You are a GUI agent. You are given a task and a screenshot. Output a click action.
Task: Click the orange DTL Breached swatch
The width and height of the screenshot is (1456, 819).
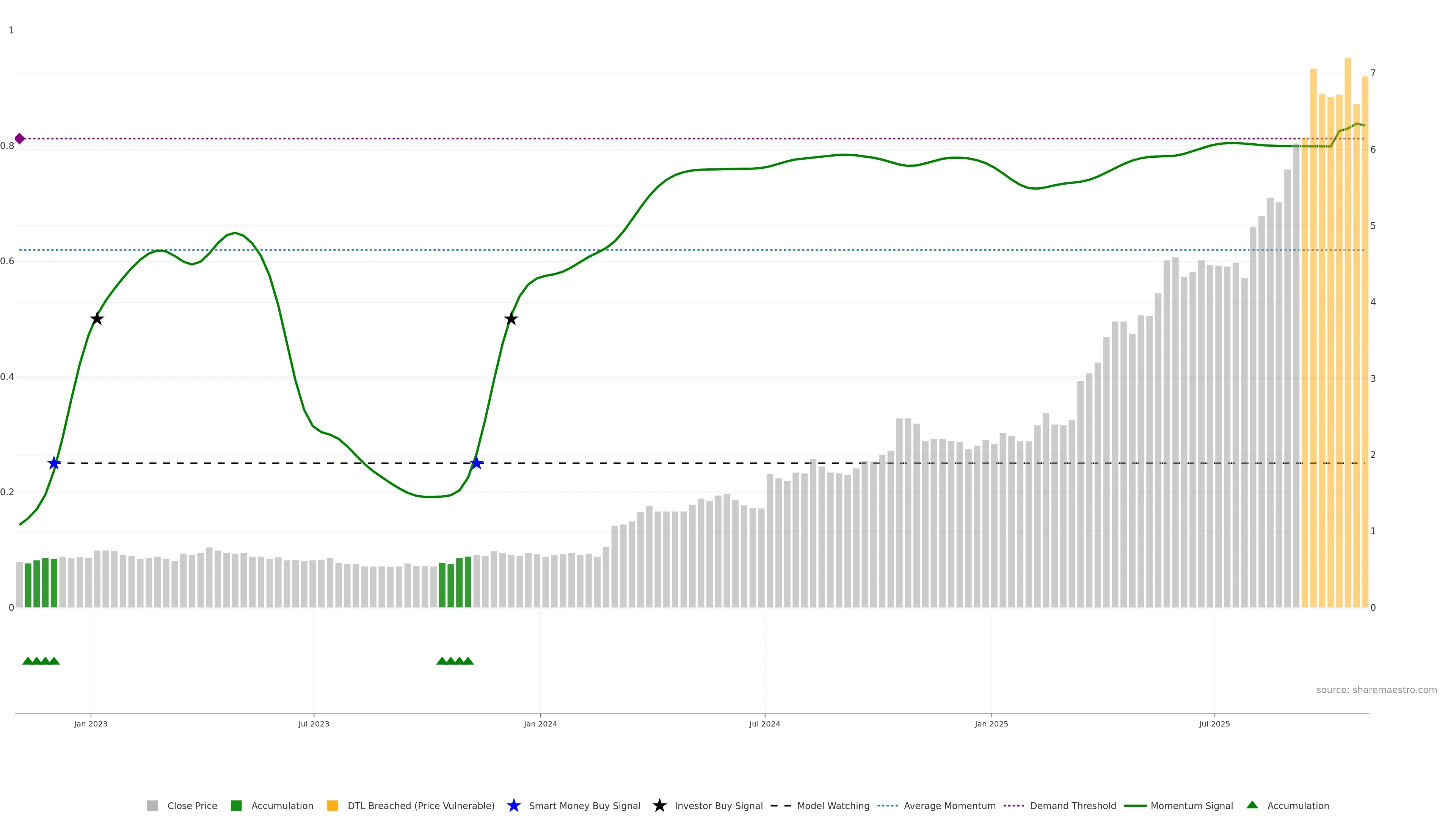click(333, 806)
